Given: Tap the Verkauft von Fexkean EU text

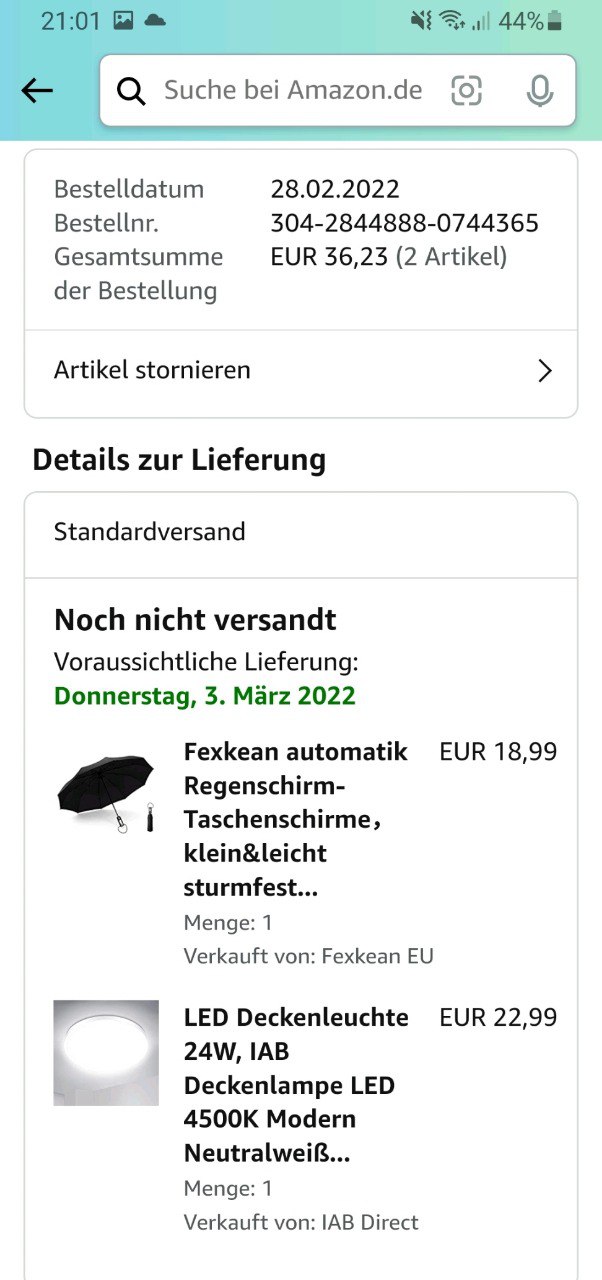Looking at the screenshot, I should 308,956.
